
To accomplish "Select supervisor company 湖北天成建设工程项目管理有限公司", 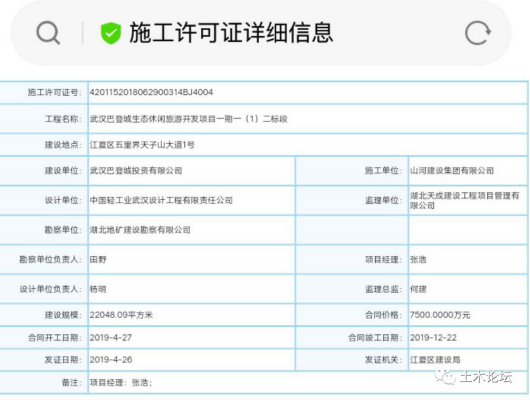I will [x=464, y=200].
